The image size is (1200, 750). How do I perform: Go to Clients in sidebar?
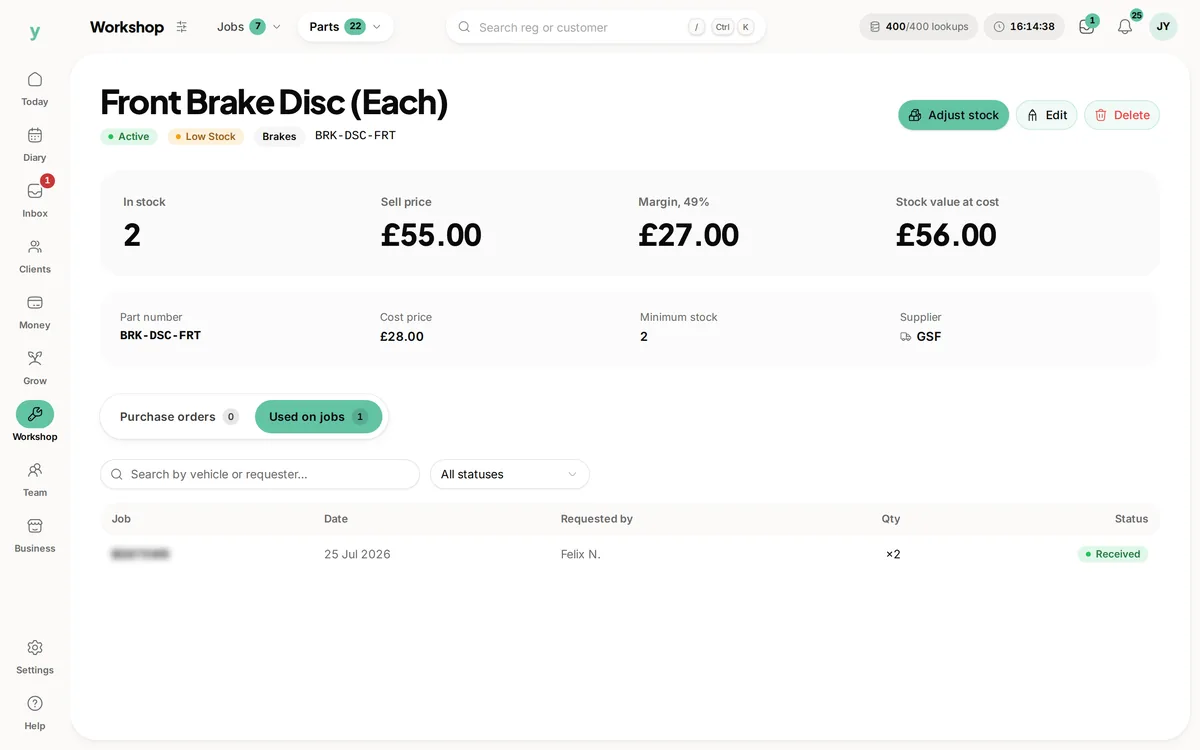[35, 256]
